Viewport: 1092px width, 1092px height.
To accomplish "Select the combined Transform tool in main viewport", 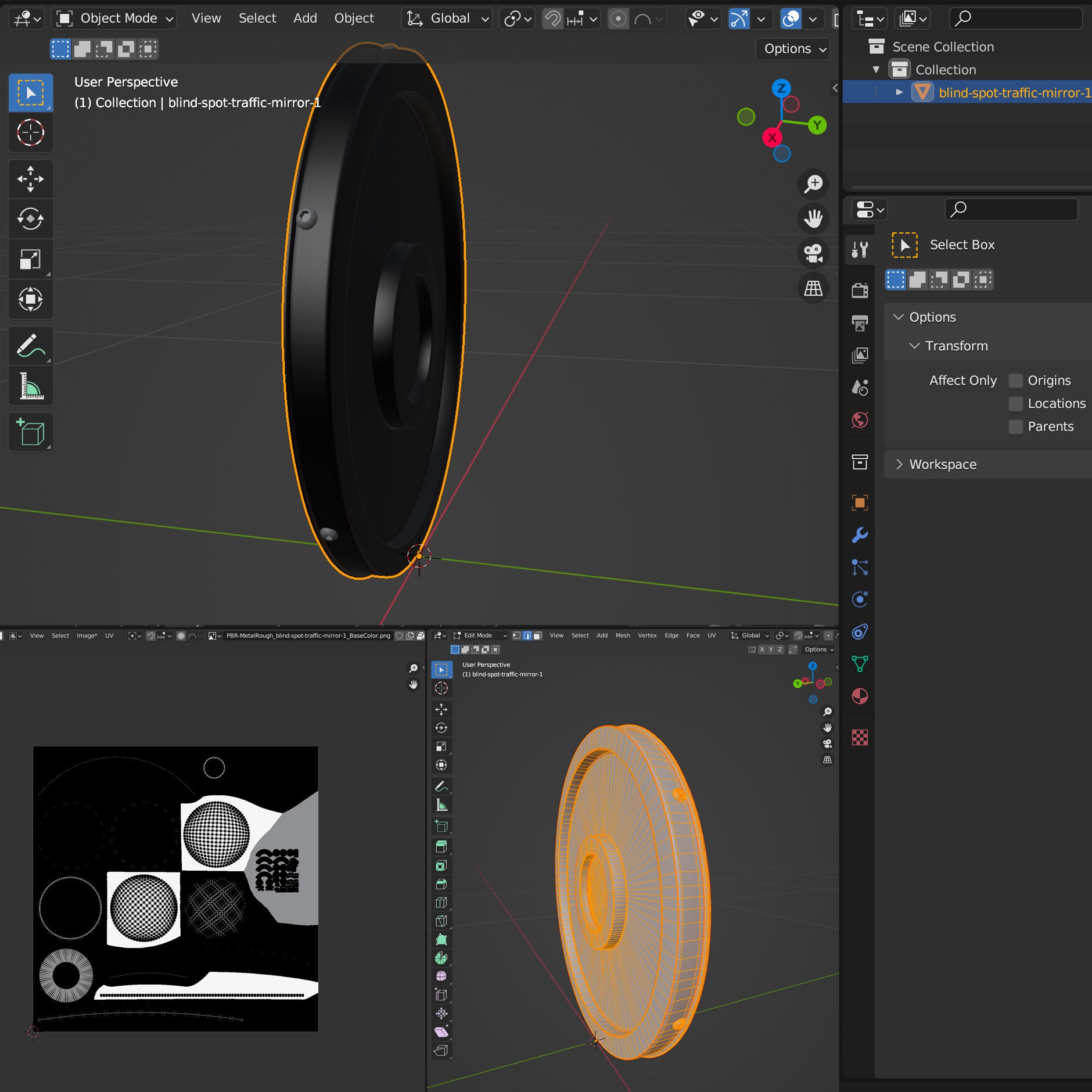I will click(x=31, y=299).
